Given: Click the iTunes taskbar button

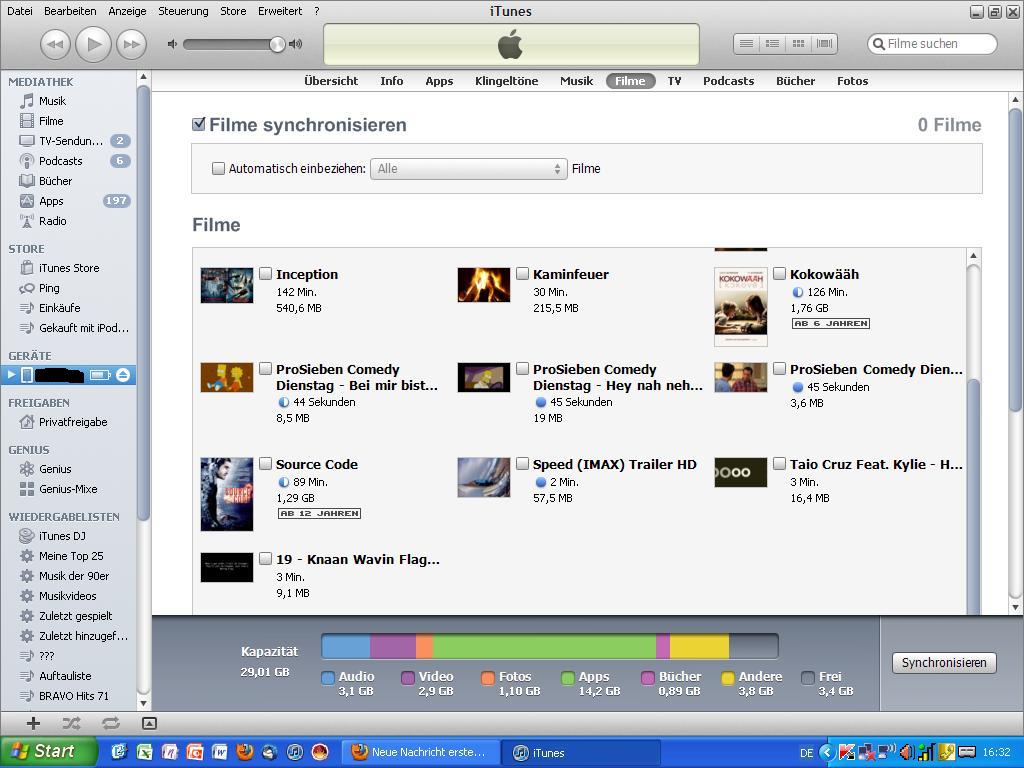Looking at the screenshot, I should click(583, 752).
